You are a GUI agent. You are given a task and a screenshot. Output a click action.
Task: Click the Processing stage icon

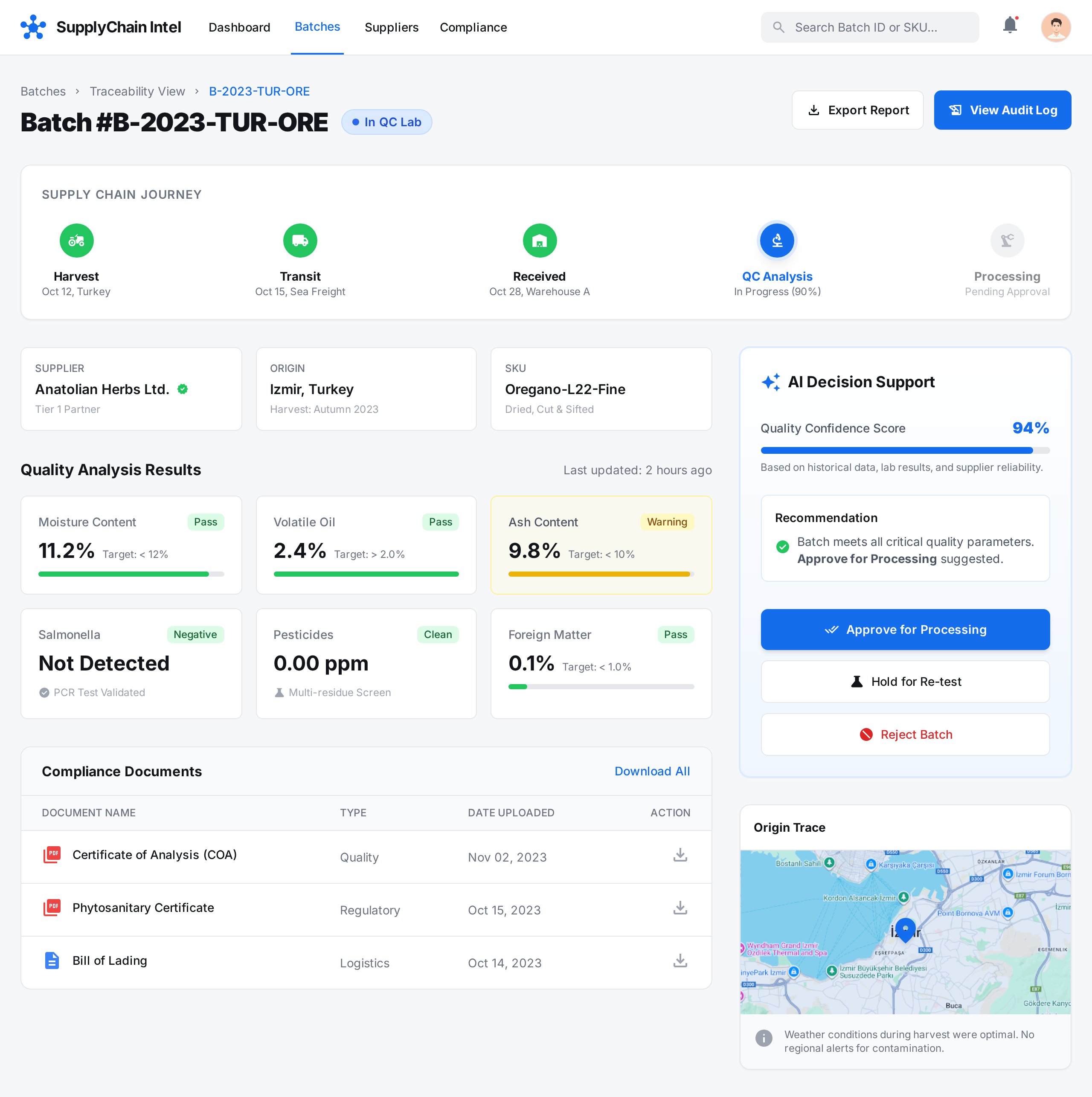click(1007, 241)
